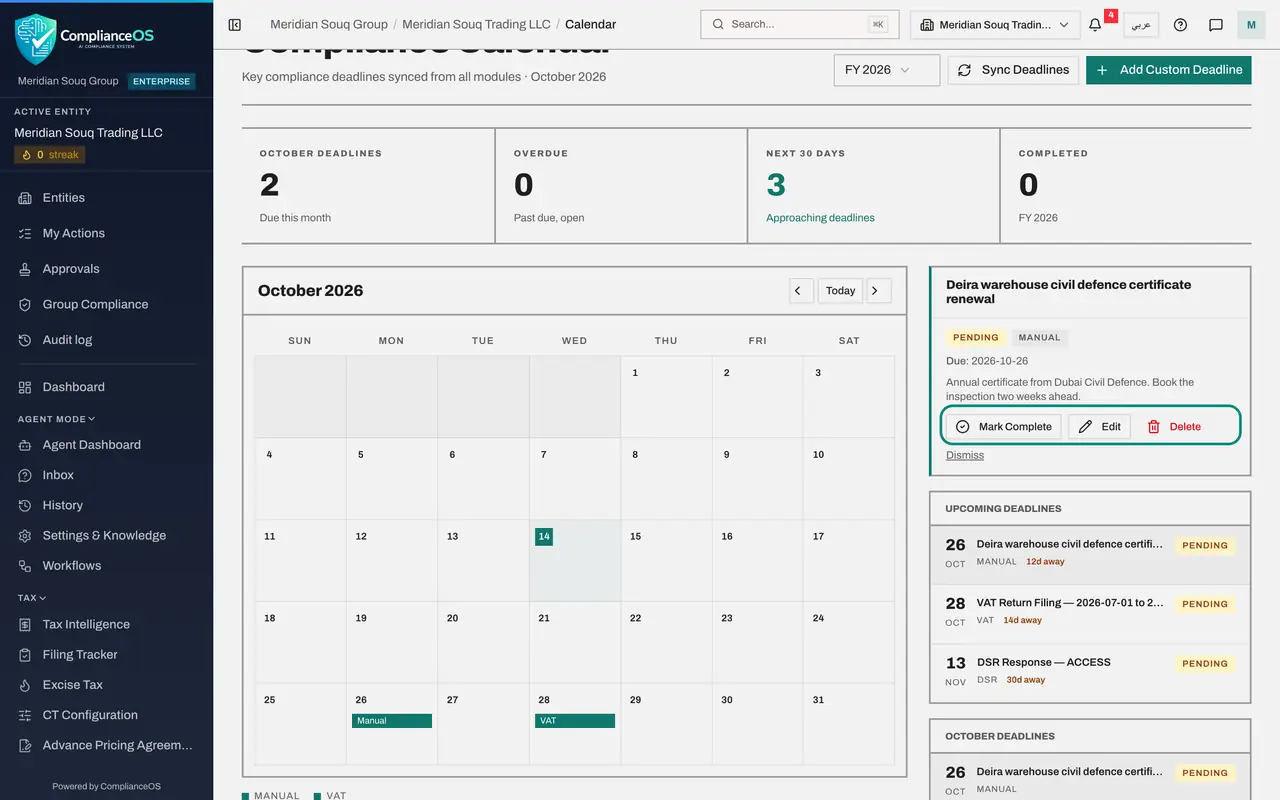Image resolution: width=1280 pixels, height=800 pixels.
Task: Click the Group Compliance shield icon
Action: [25, 304]
